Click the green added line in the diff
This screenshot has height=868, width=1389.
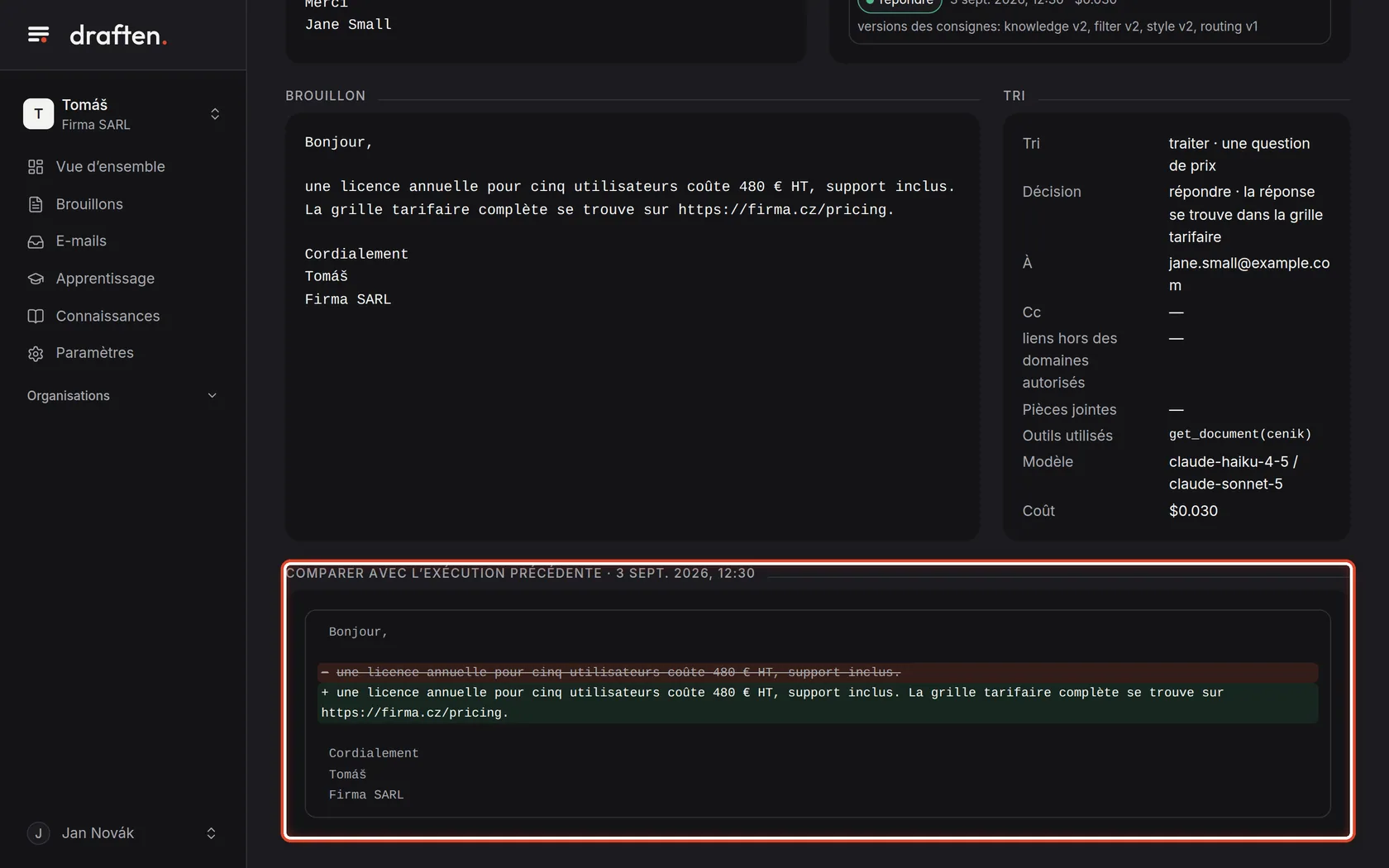click(818, 703)
